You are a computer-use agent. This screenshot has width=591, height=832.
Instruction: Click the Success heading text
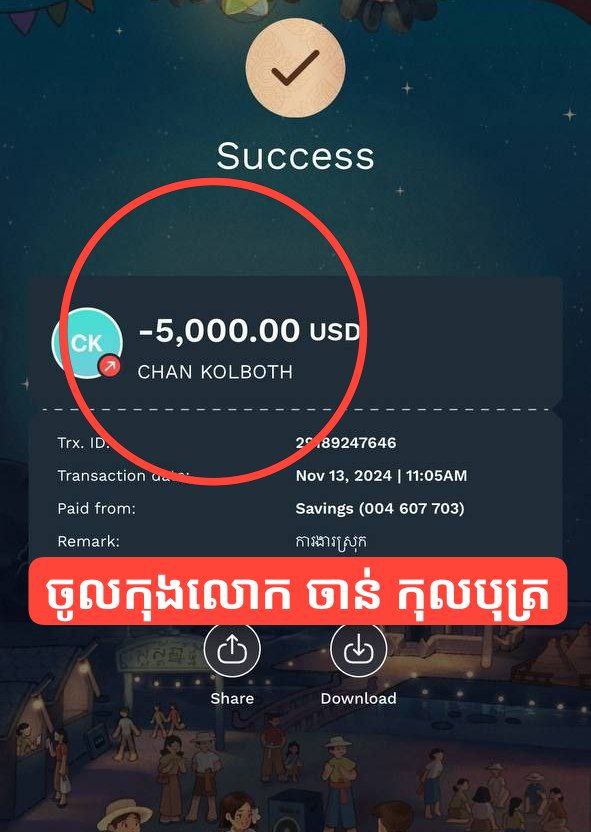pos(296,156)
